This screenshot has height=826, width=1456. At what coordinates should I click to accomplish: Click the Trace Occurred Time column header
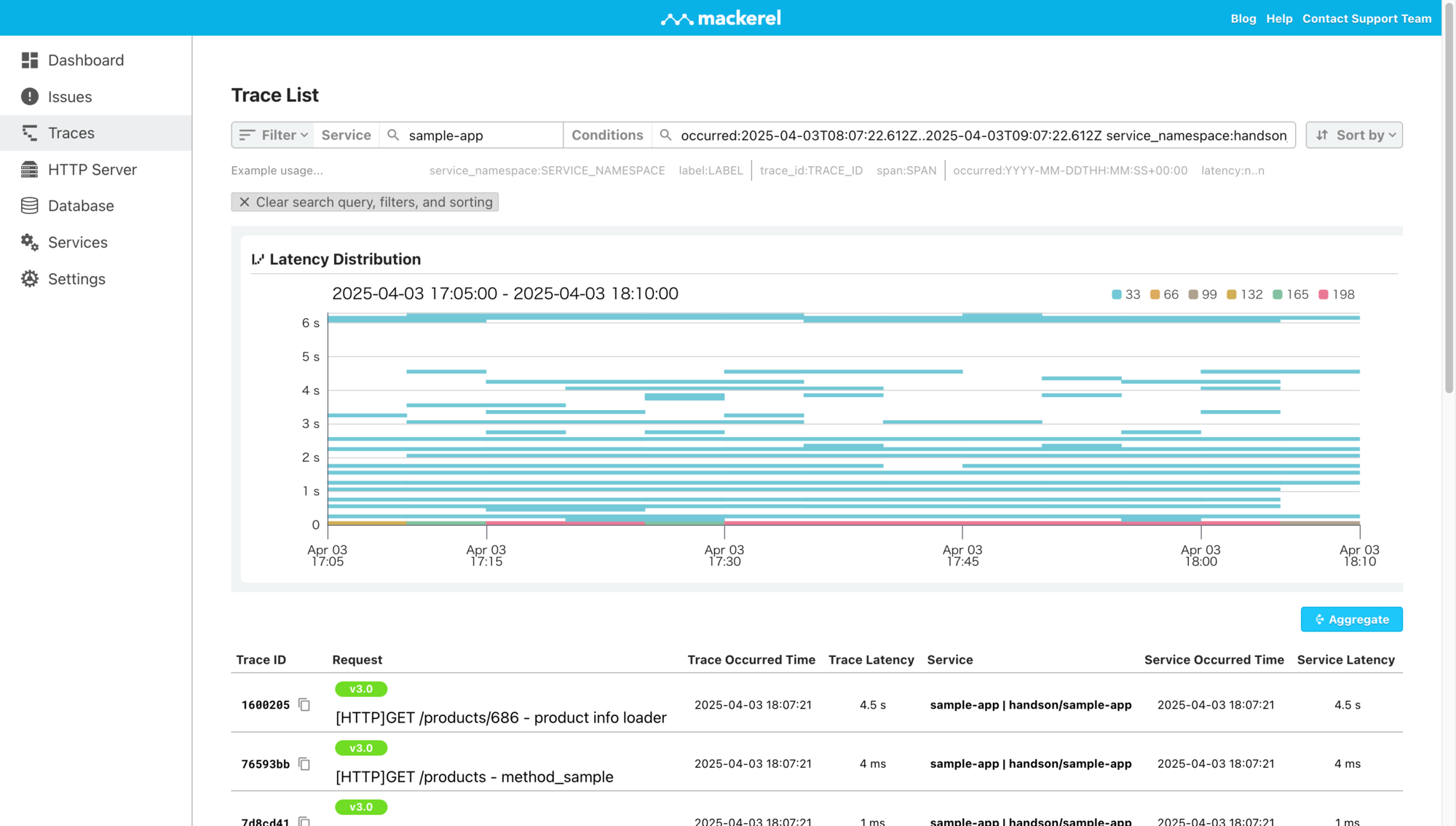[x=751, y=660]
